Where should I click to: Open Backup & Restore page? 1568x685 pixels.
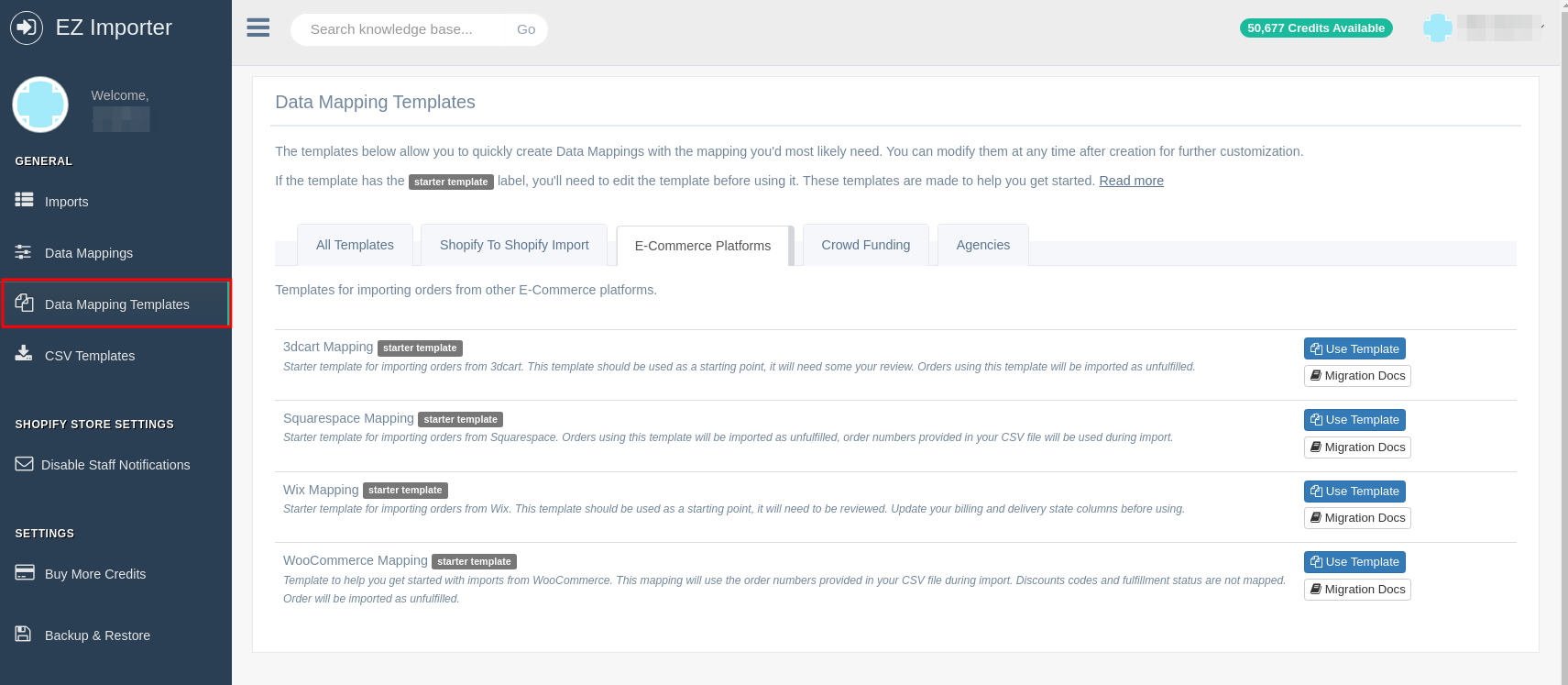point(115,635)
